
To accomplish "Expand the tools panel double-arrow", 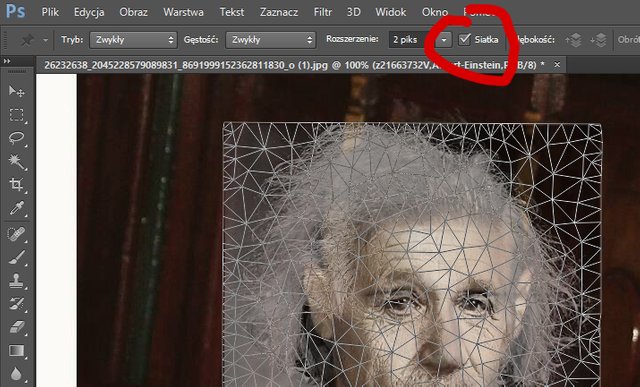I will coord(7,61).
